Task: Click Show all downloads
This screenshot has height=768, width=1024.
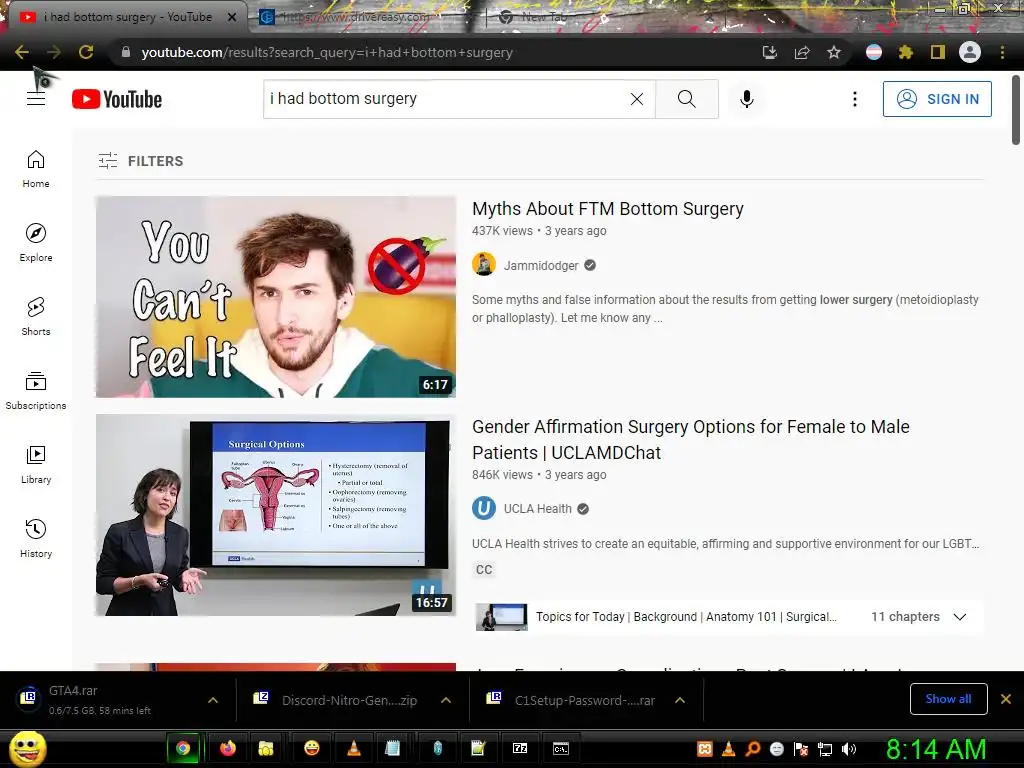Action: tap(948, 699)
